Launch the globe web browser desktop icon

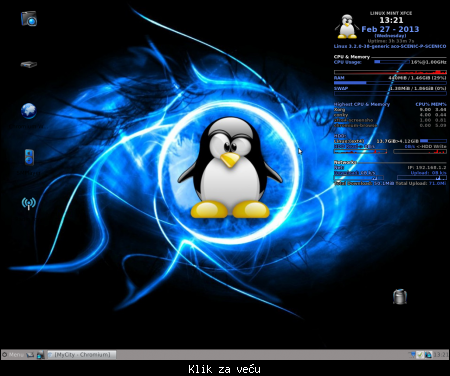[x=29, y=111]
